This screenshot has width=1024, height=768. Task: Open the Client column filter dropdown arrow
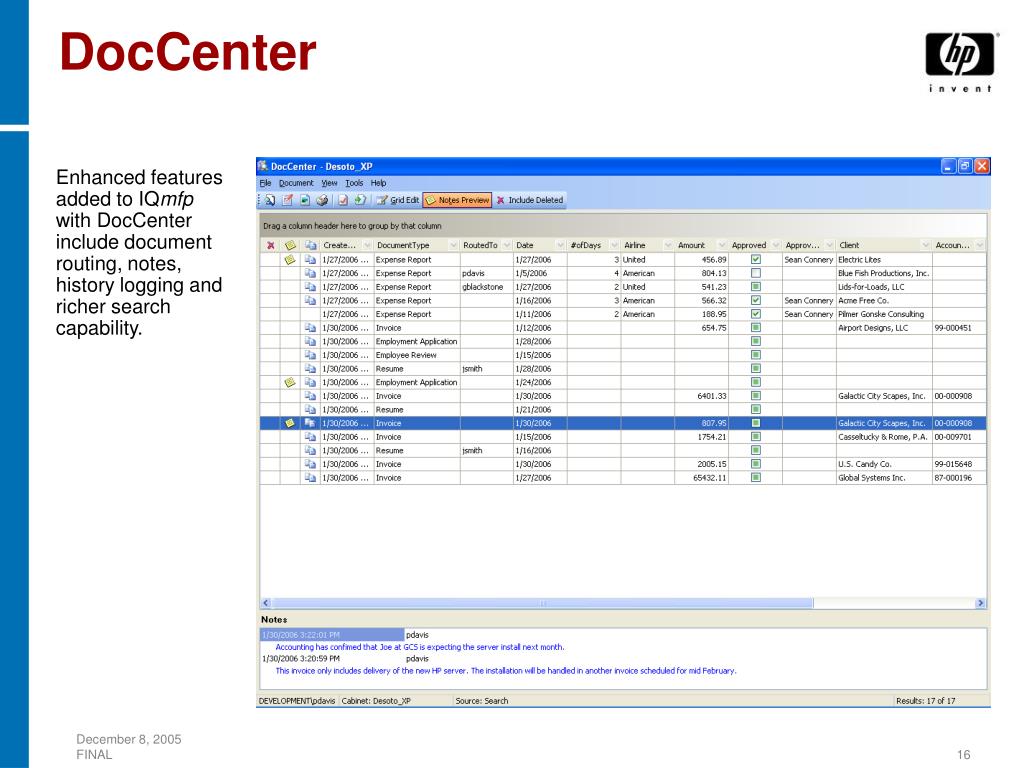925,246
